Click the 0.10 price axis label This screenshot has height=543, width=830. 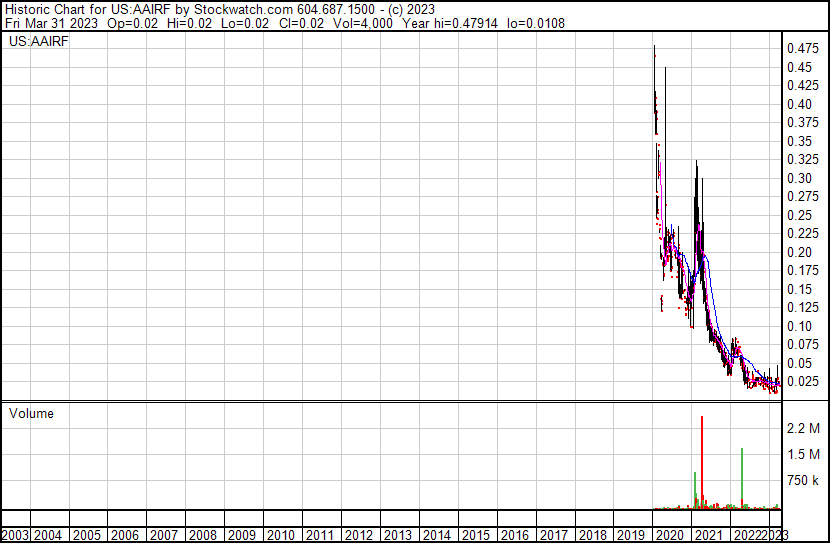click(x=798, y=326)
